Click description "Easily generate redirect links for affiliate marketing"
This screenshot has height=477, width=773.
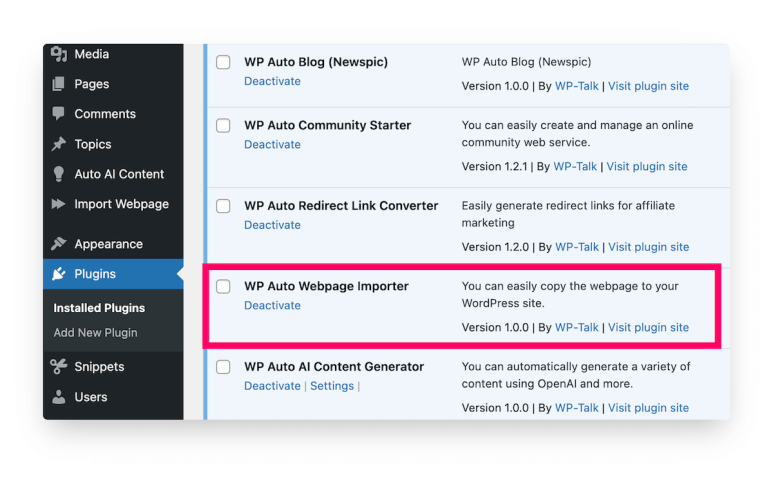coord(568,214)
